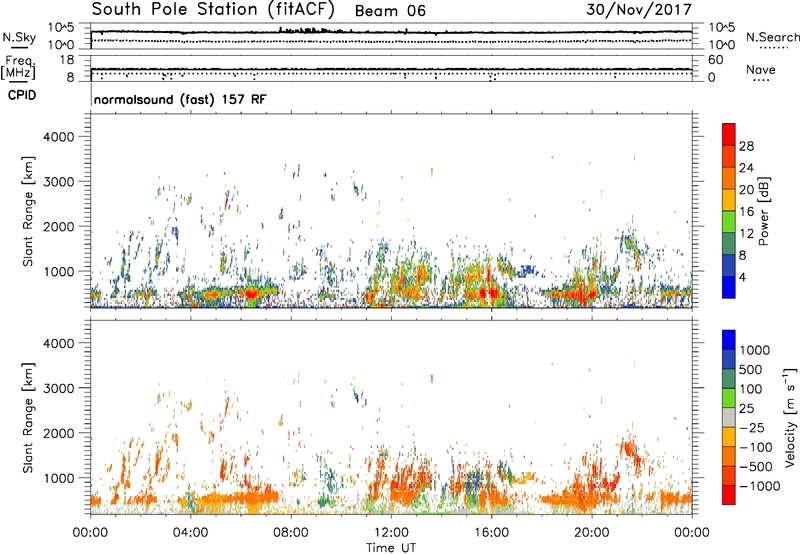Click the '12:00' time axis label
Screen dimensions: 800x554
click(391, 533)
